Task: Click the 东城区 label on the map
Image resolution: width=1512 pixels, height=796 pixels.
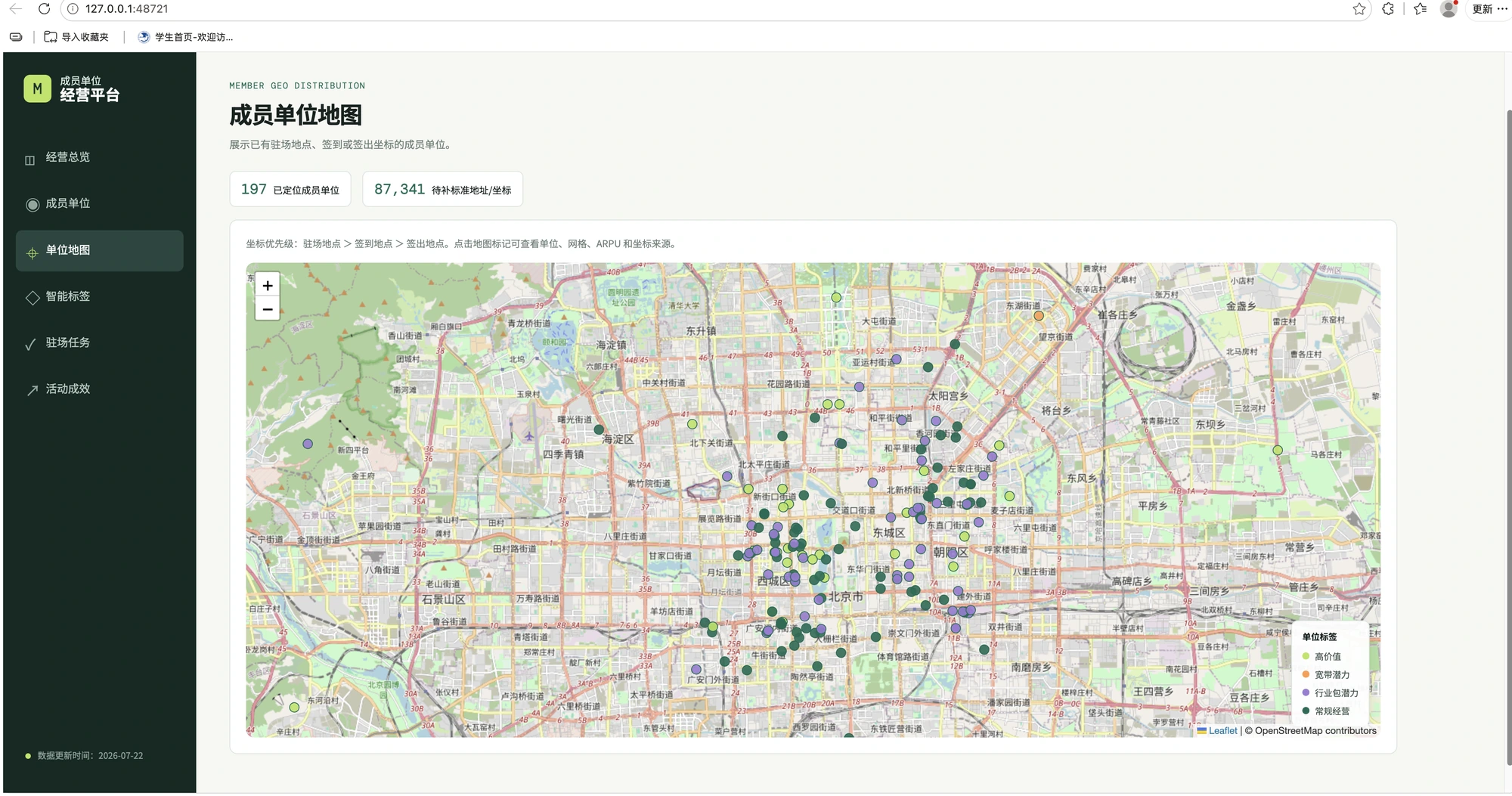Action: 889,533
